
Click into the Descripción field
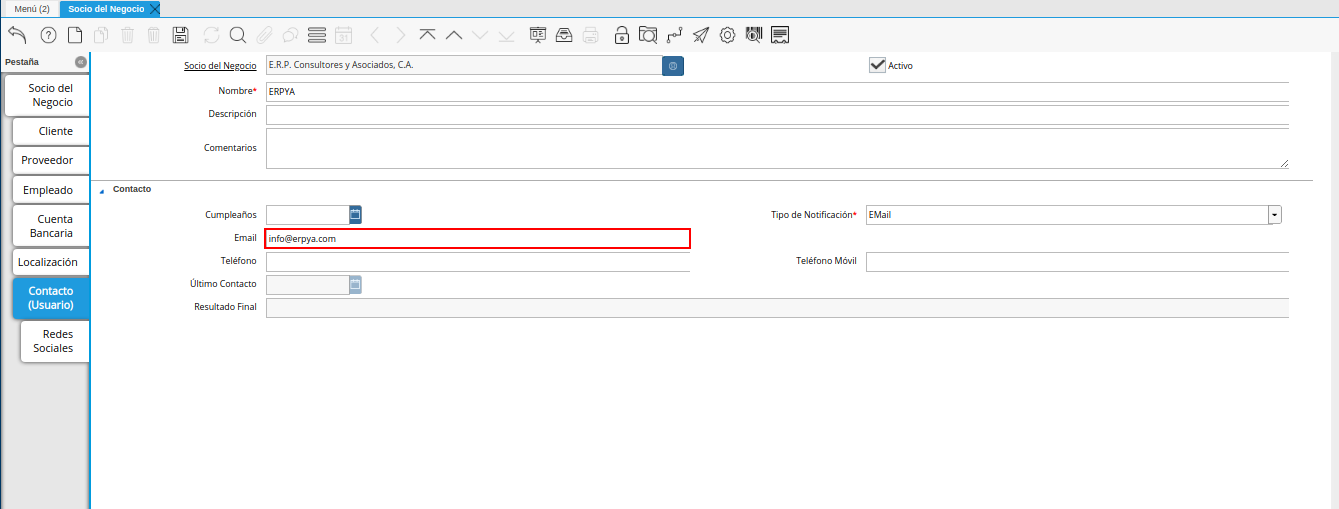pyautogui.click(x=777, y=114)
